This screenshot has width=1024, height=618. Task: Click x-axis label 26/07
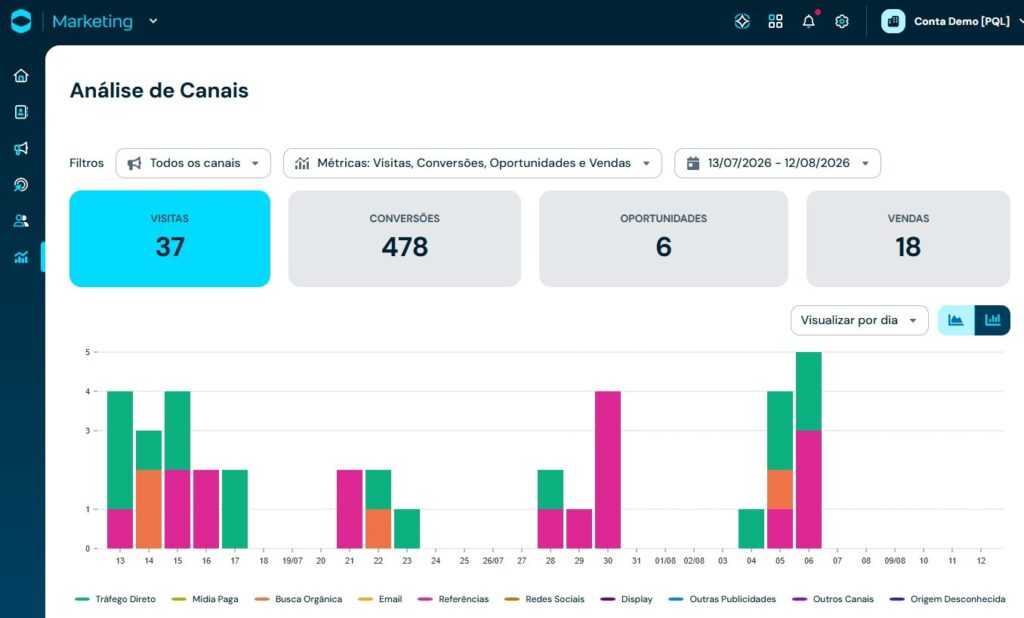click(x=493, y=561)
